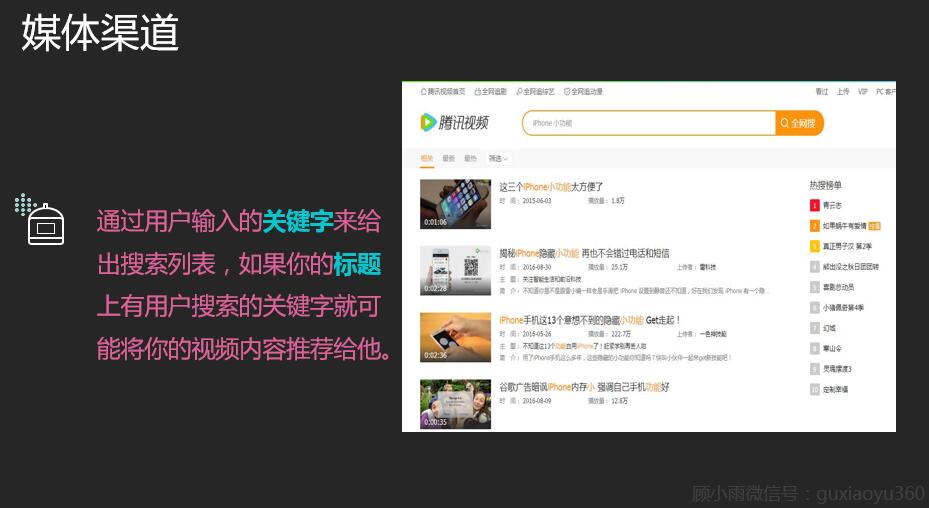Focus the search box containing iPhone 小功能
The height and width of the screenshot is (508, 929).
coord(649,123)
